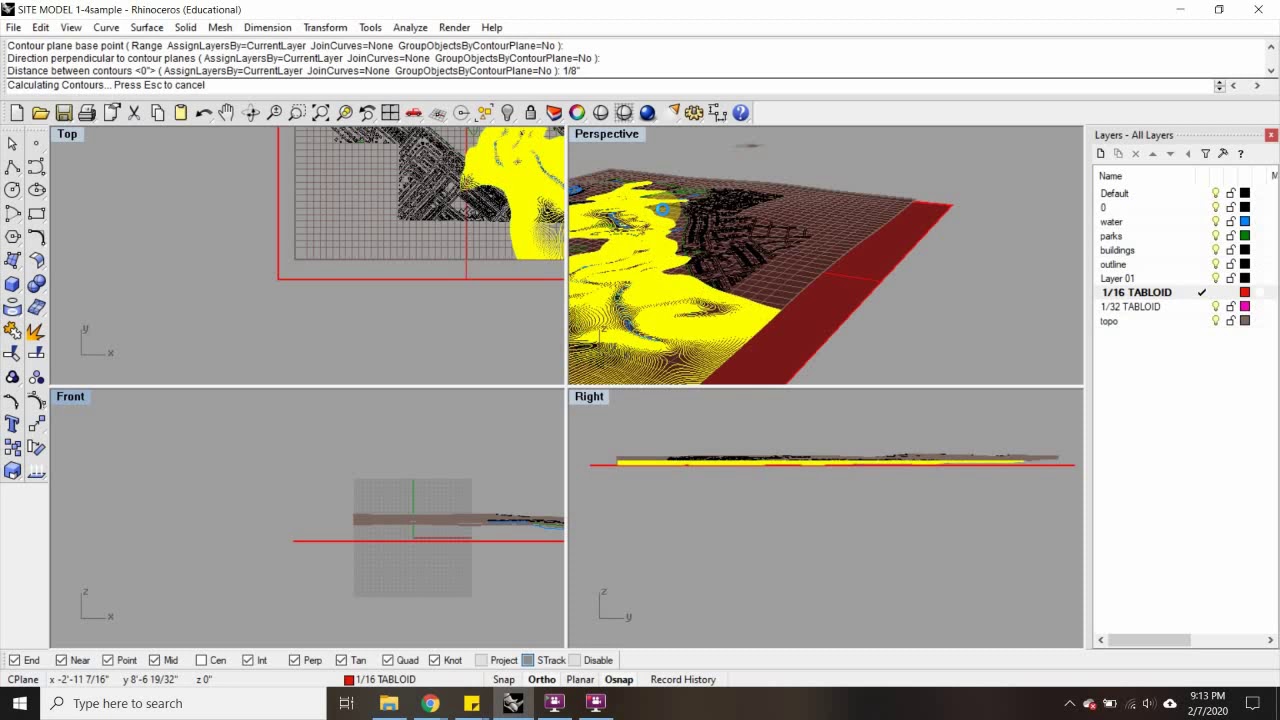Click the Cut scissors icon
Screen dimensions: 1280x720
coord(134,113)
